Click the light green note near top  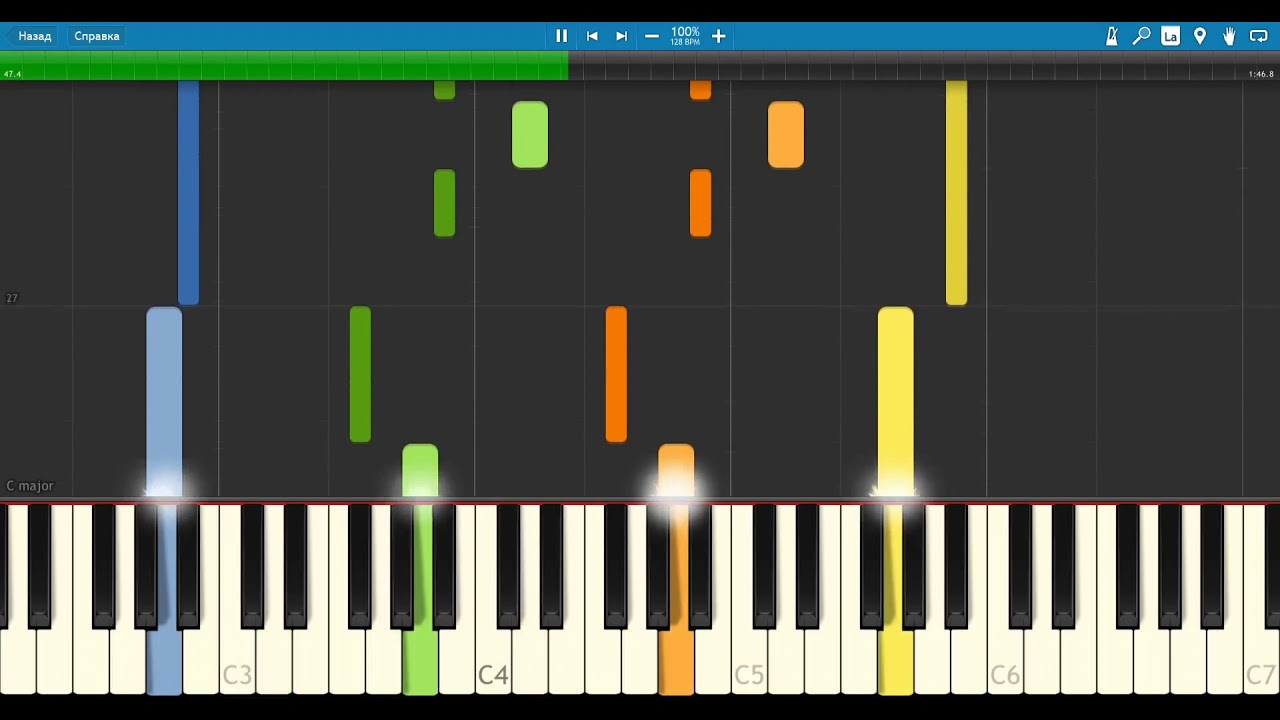coord(530,135)
